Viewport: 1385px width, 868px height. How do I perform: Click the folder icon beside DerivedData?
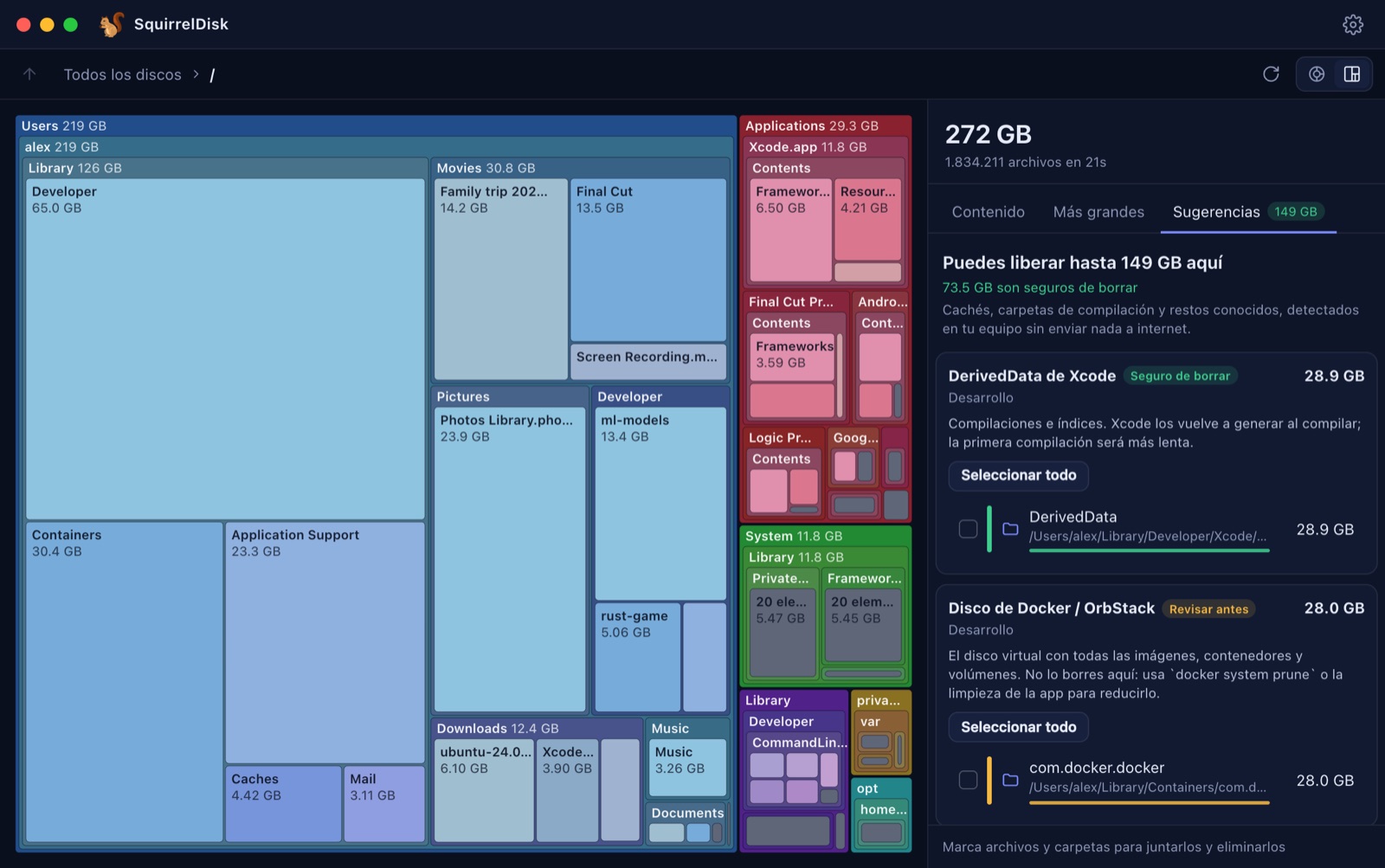[x=1010, y=529]
